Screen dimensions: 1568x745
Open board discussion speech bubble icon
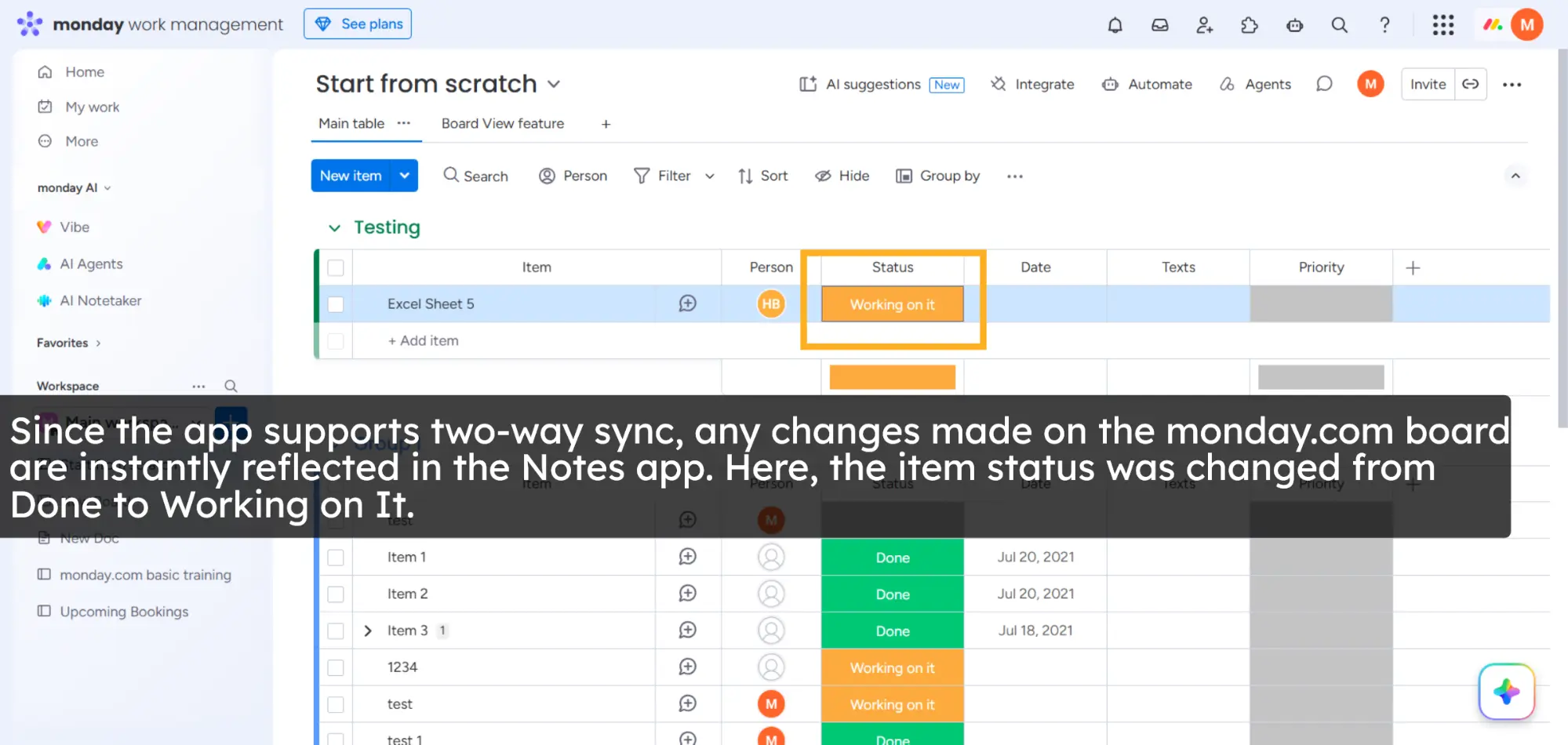[x=1324, y=84]
